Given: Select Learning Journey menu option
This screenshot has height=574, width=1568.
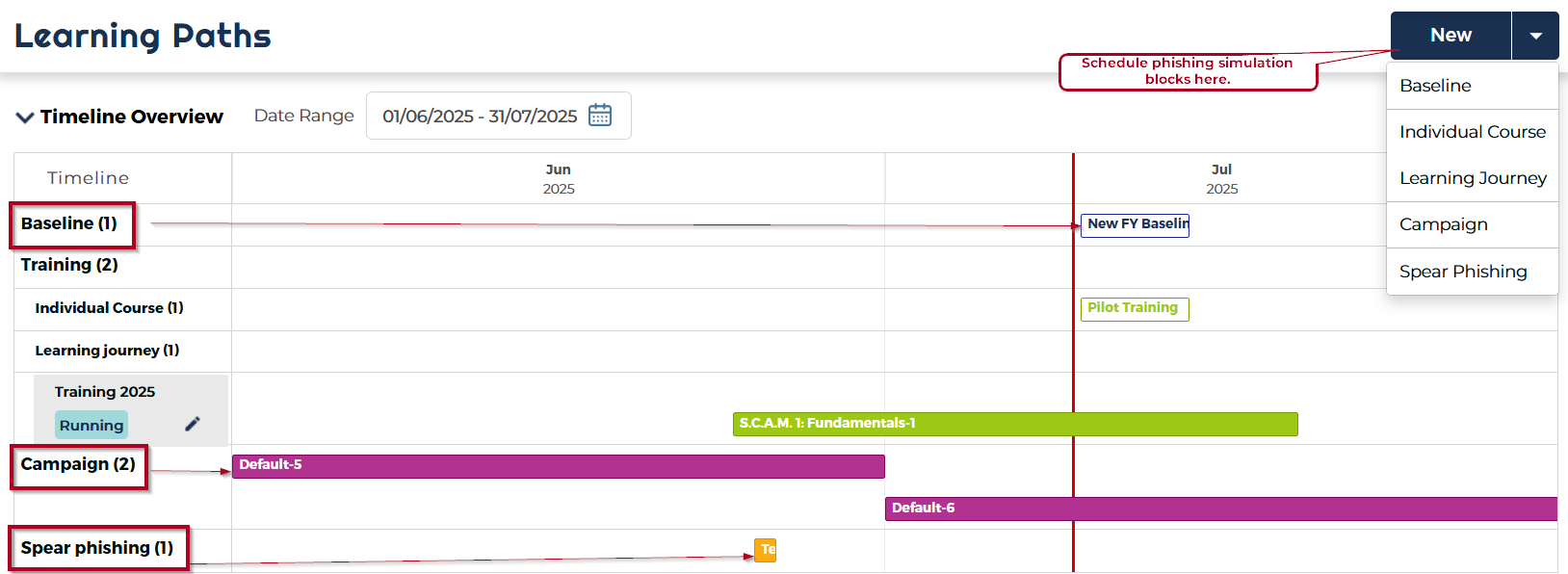Looking at the screenshot, I should pyautogui.click(x=1472, y=178).
